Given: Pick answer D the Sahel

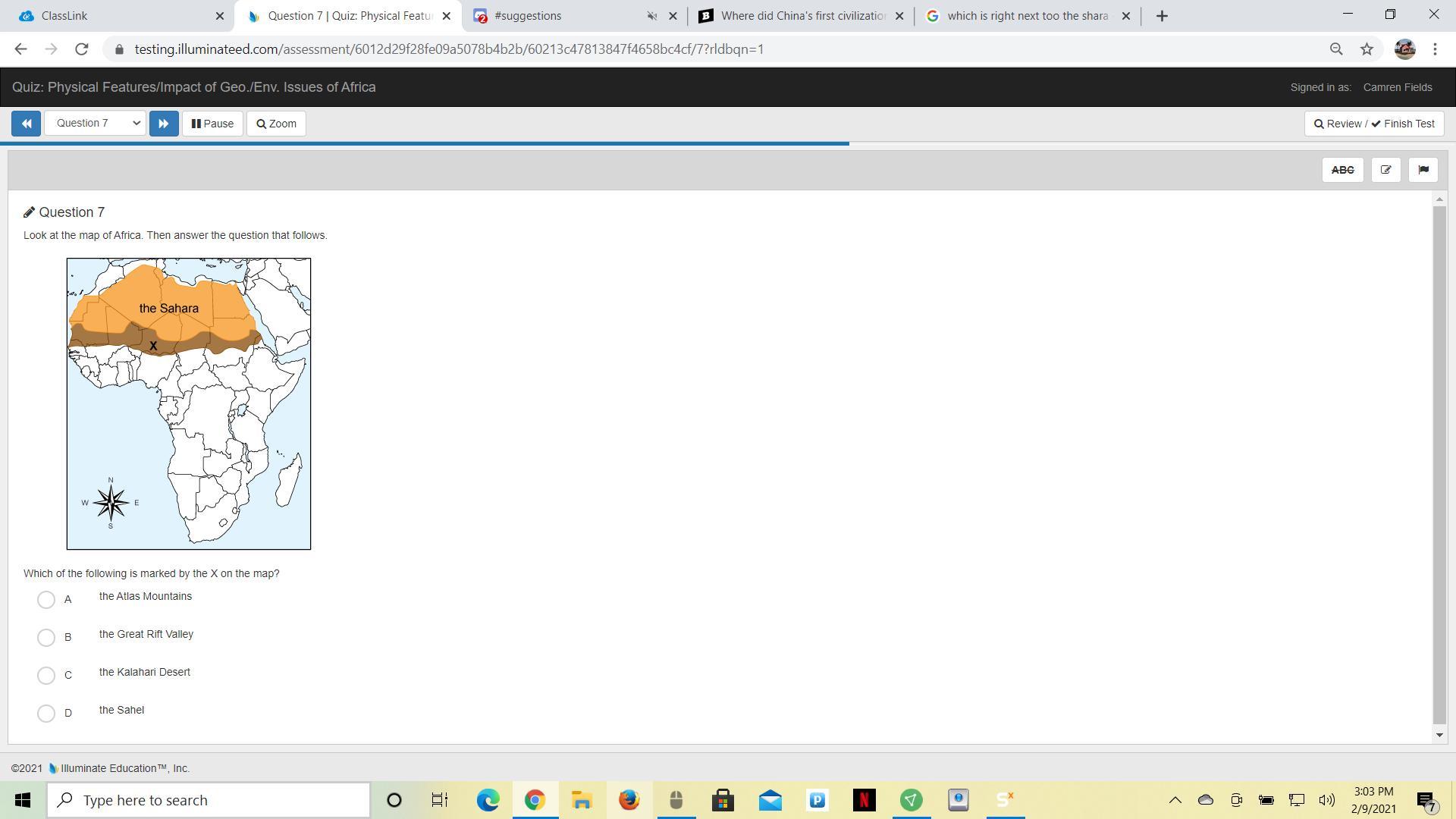Looking at the screenshot, I should pos(46,714).
